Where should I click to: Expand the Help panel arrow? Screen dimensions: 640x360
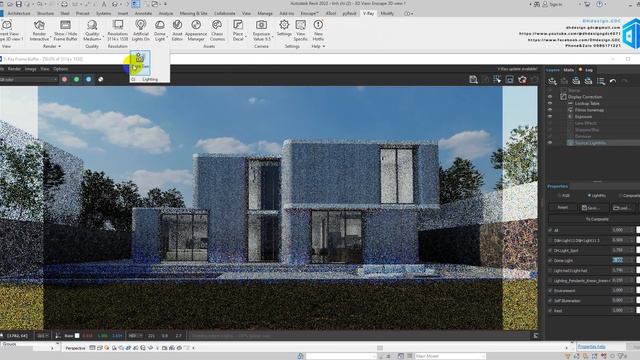324,47
